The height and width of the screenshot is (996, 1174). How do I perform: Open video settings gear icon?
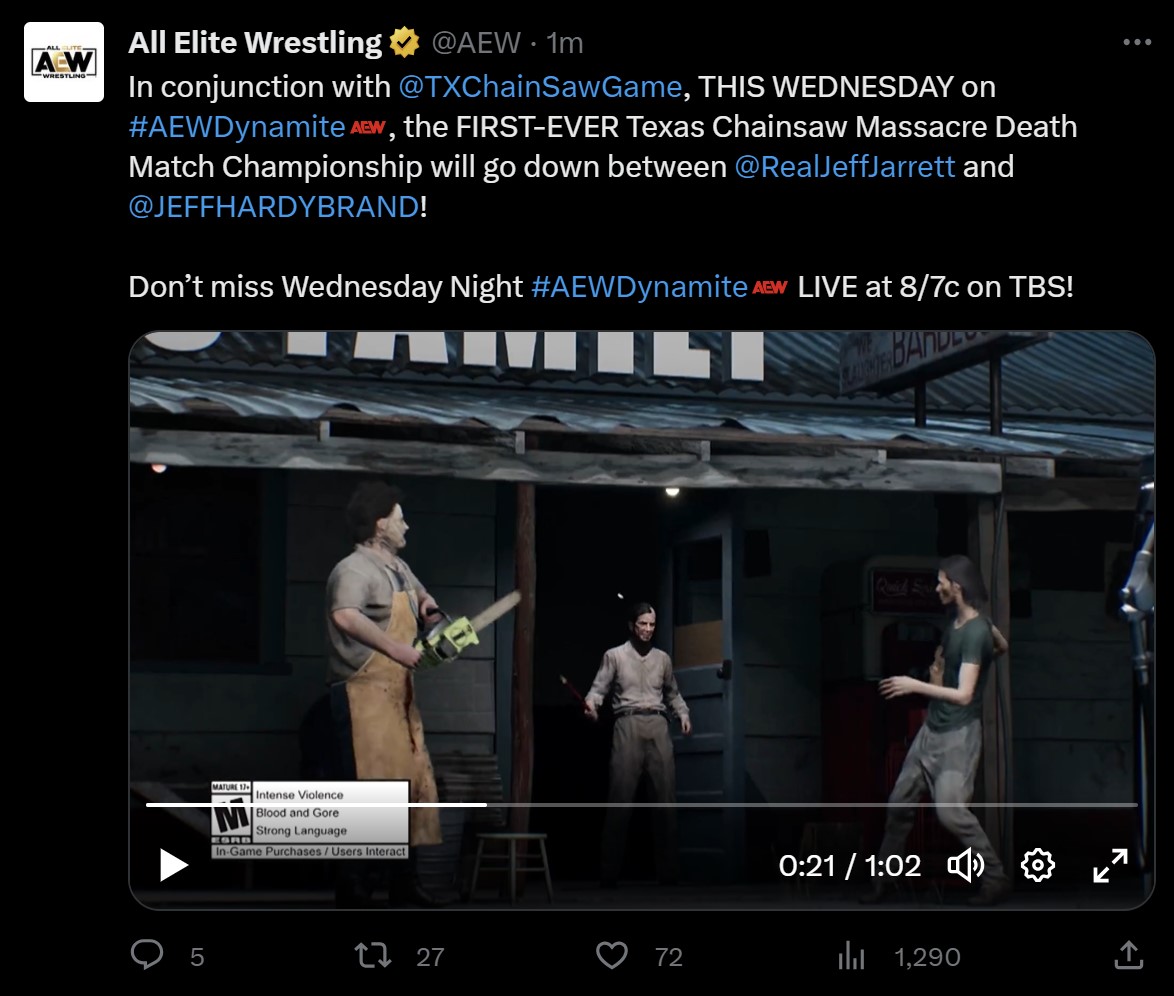tap(1038, 866)
